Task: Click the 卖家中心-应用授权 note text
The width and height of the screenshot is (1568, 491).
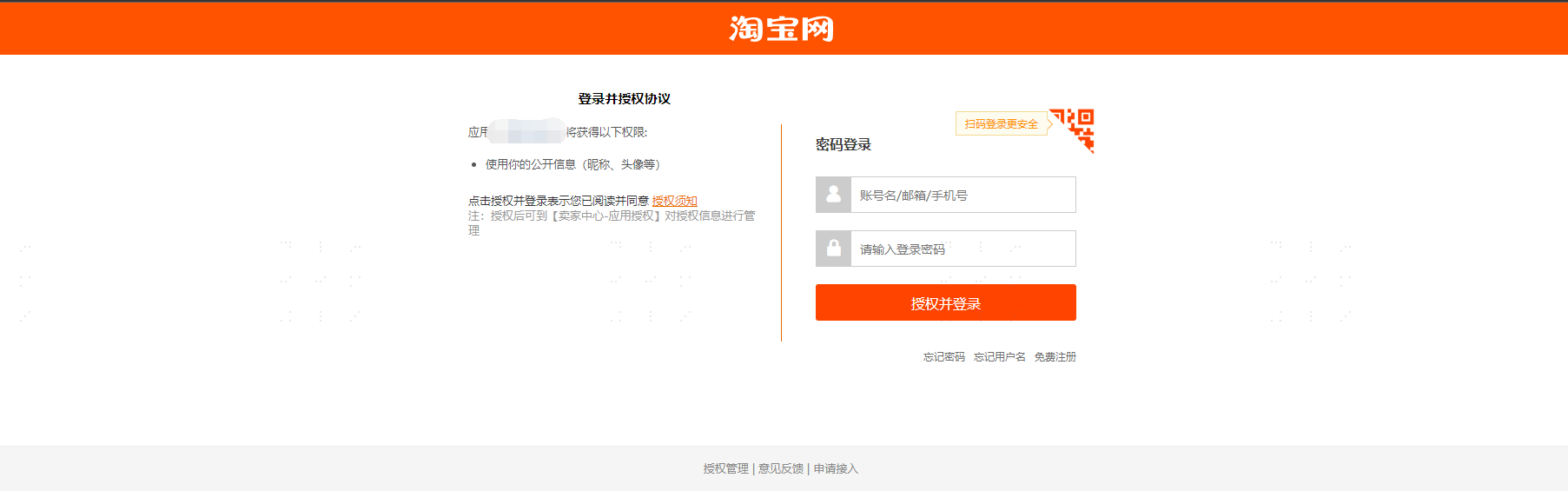Action: [x=607, y=216]
